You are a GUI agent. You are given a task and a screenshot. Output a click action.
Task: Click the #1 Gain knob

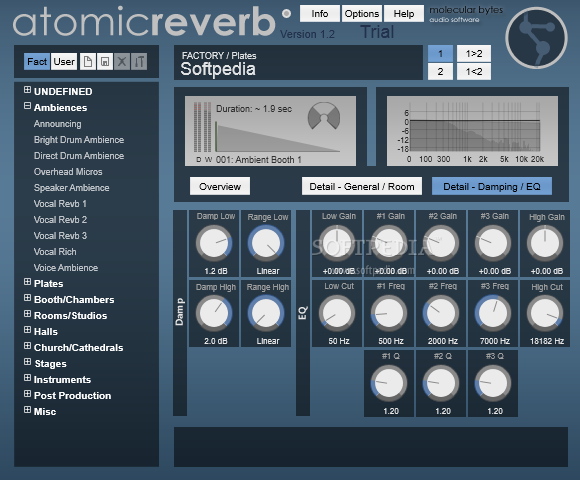[x=389, y=243]
